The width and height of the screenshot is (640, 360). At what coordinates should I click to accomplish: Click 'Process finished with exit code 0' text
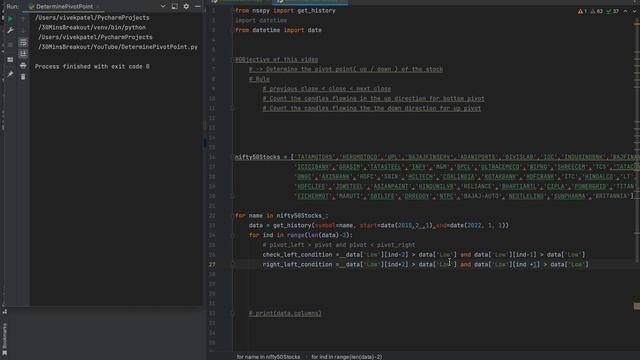coord(92,67)
